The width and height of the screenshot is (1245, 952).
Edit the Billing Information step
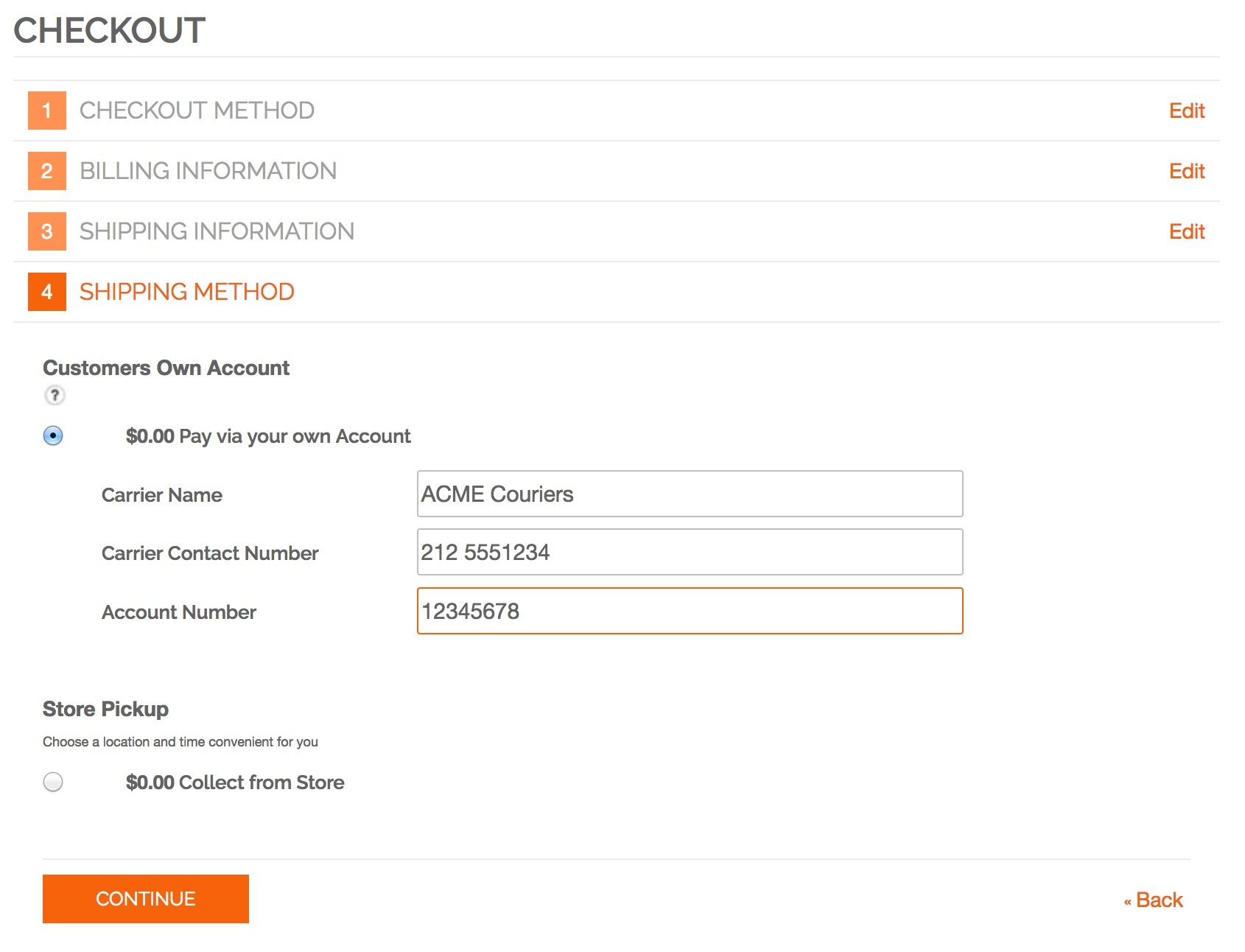(1186, 171)
